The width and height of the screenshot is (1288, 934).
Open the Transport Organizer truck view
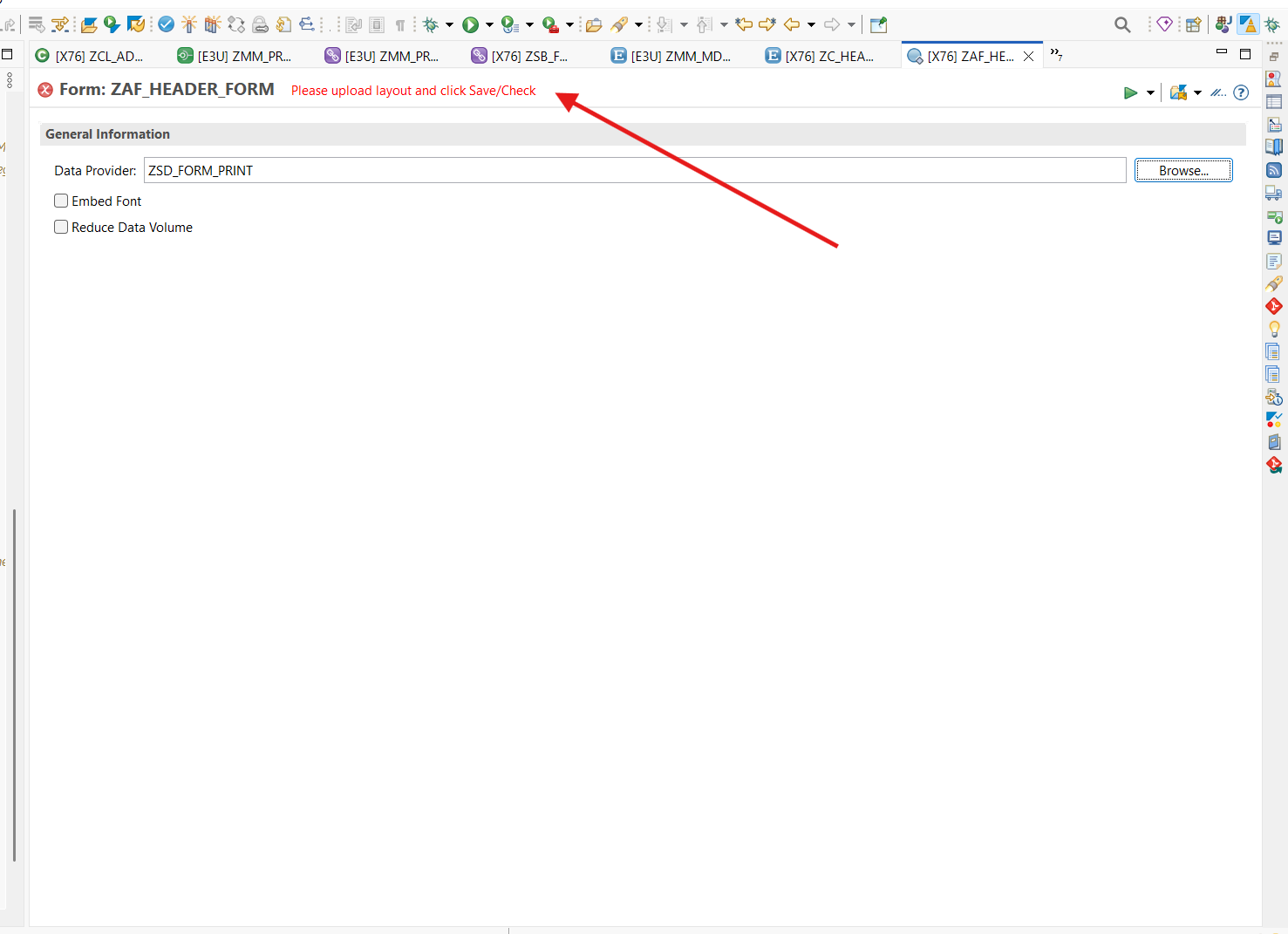click(x=1274, y=193)
